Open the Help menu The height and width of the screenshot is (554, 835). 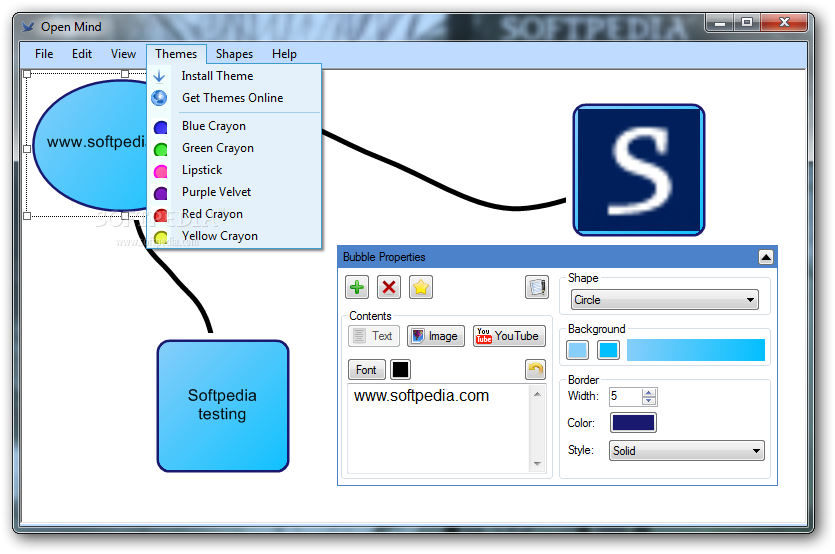pos(284,54)
